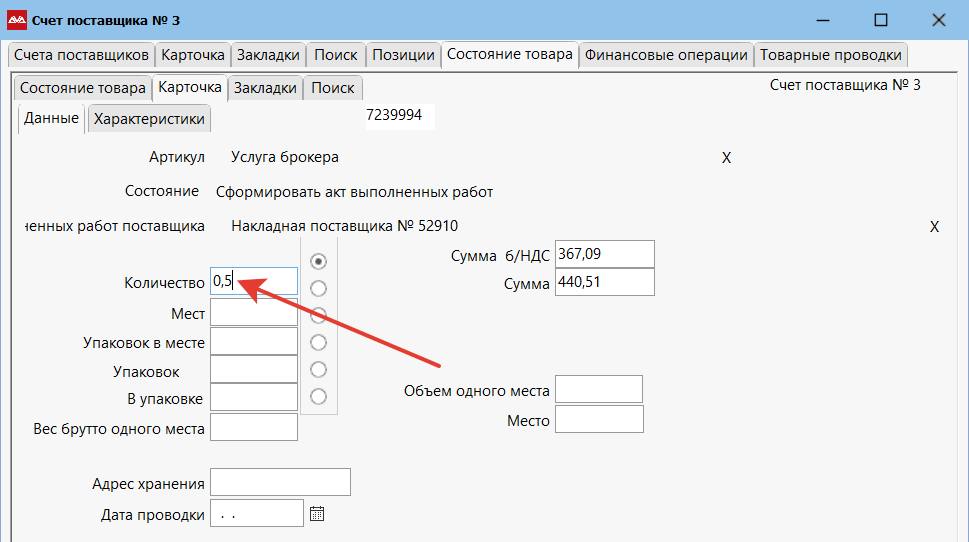Focus the Адрес хранения field
Image resolution: width=969 pixels, height=542 pixels.
(x=280, y=482)
